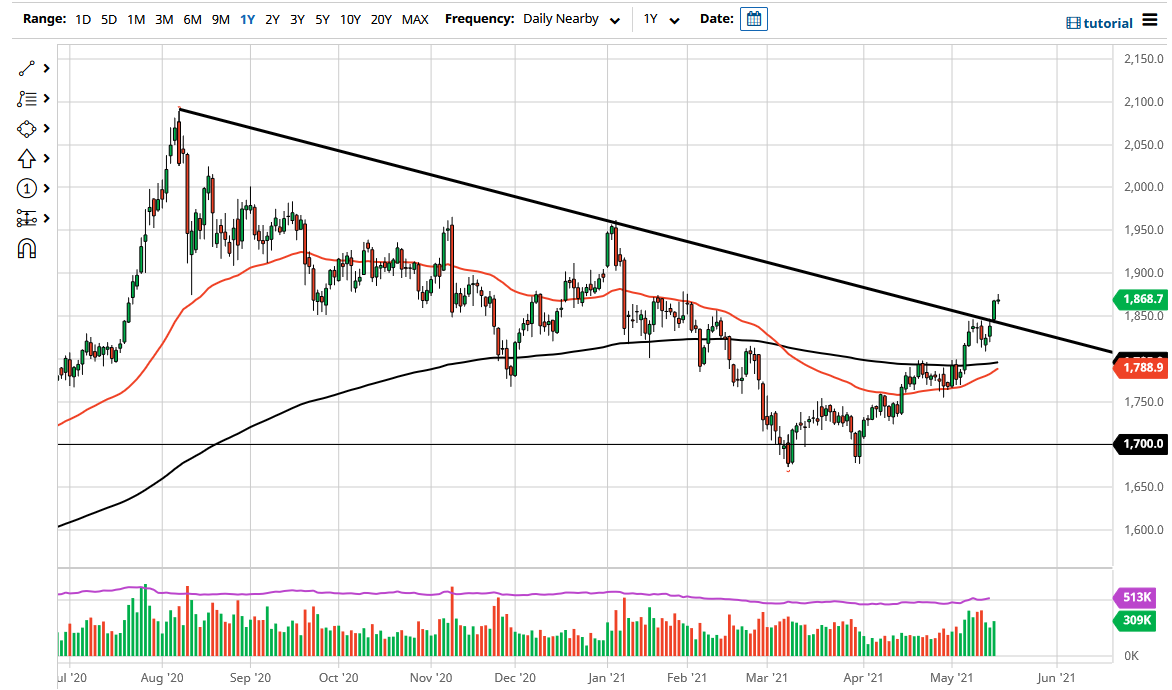The height and width of the screenshot is (690, 1172).
Task: Expand the line tool options chevron
Action: (x=46, y=69)
